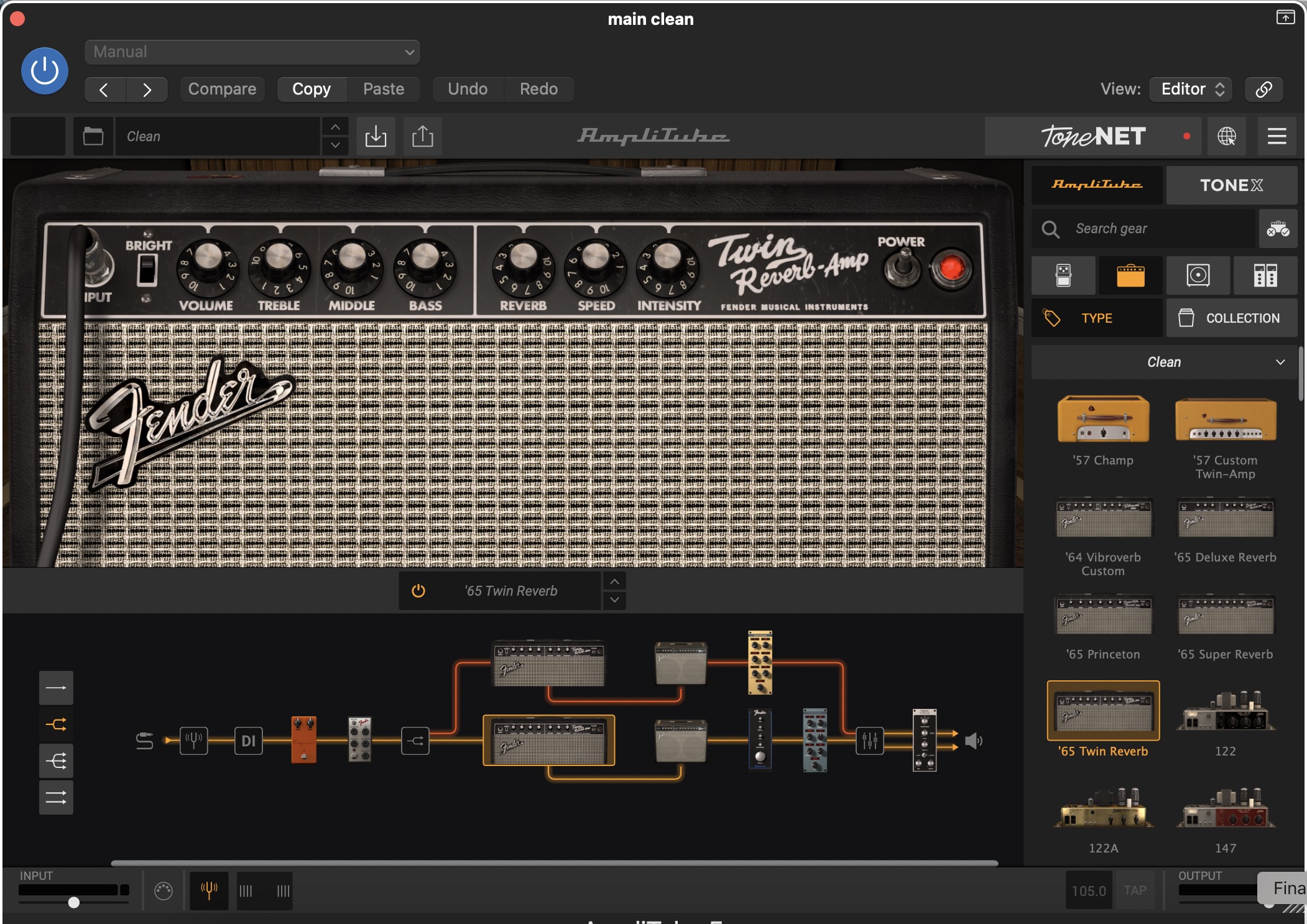1307x924 pixels.
Task: Select the orange stomp pedal in chain
Action: 303,739
